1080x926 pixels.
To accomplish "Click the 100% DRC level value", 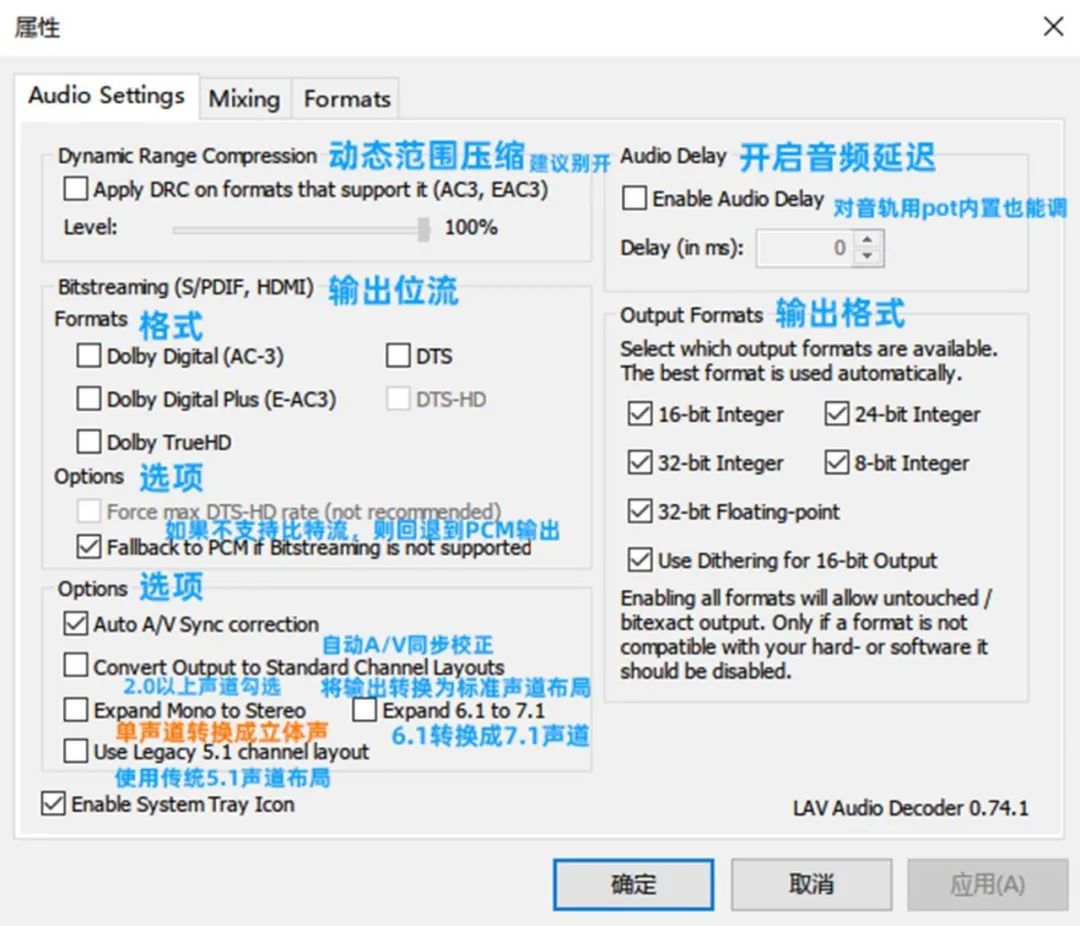I will 471,227.
